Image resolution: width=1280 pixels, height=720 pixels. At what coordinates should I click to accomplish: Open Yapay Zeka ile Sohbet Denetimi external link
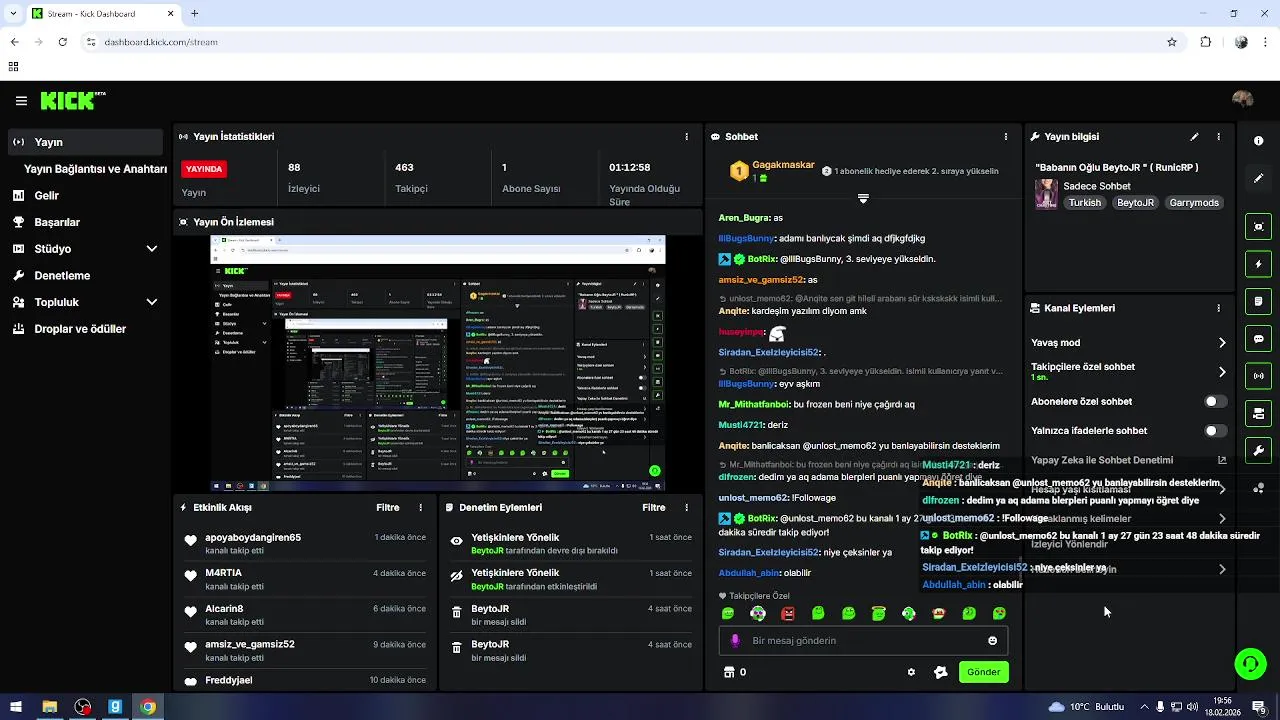(1222, 460)
